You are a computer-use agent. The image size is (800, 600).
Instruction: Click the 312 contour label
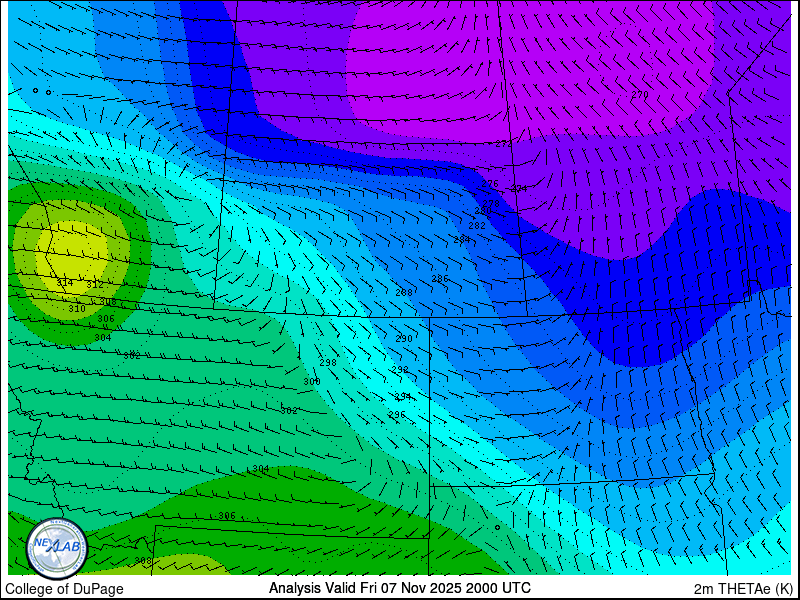coord(95,284)
